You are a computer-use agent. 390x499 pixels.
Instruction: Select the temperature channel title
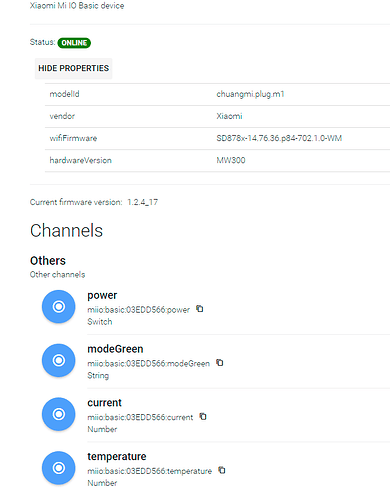(117, 456)
